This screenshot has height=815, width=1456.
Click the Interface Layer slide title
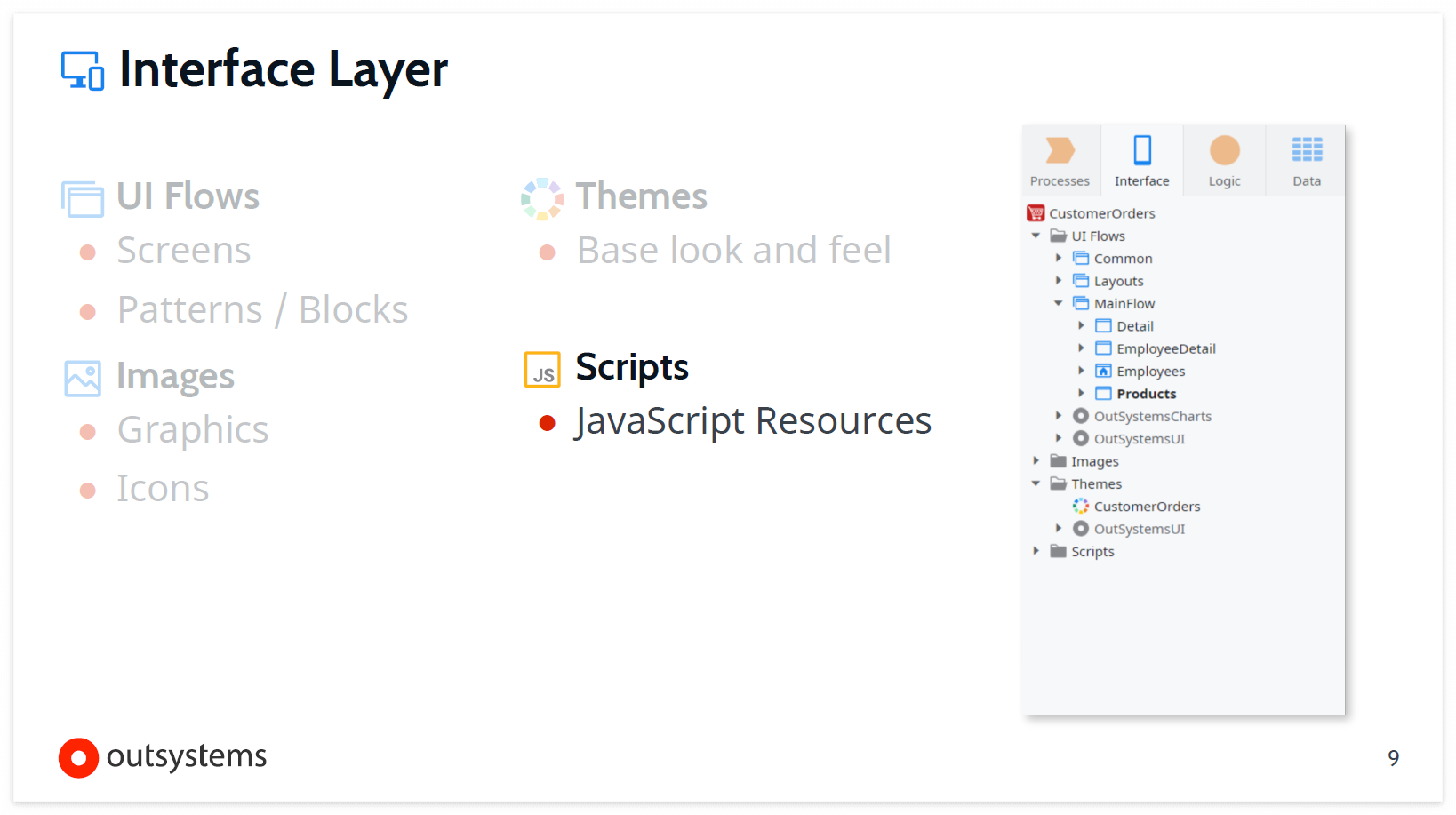coord(284,70)
